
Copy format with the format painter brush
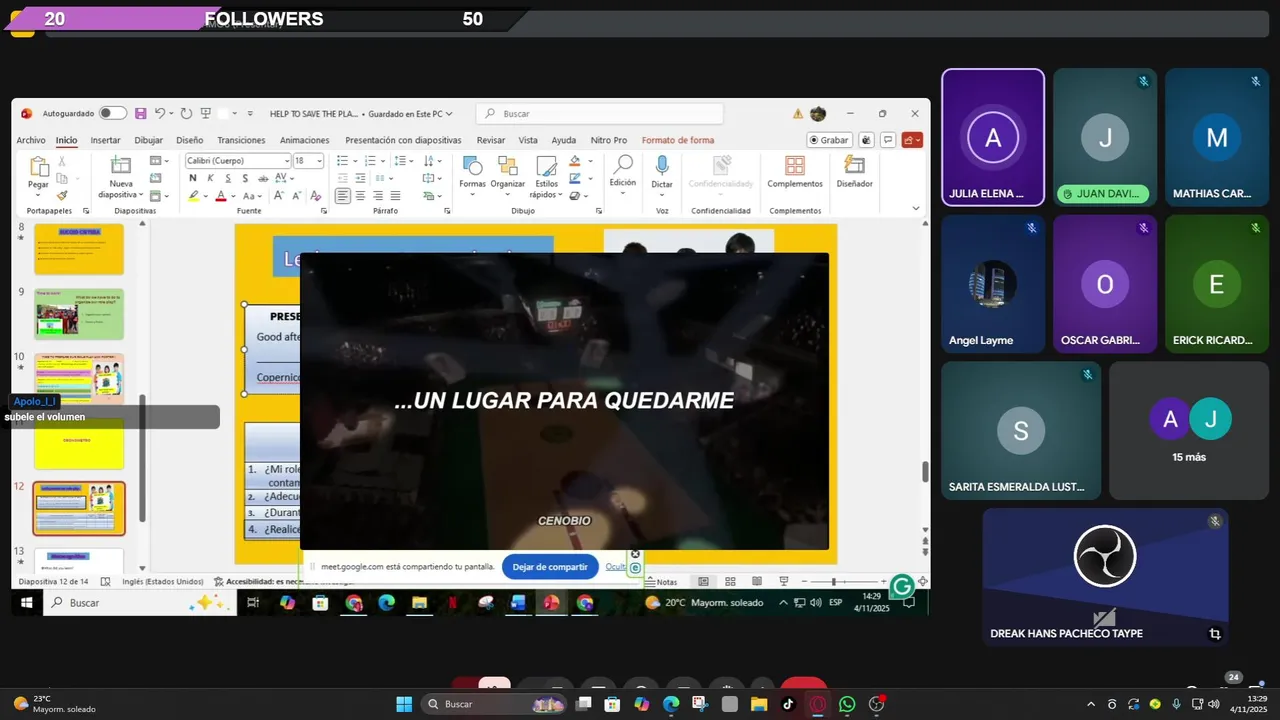(62, 195)
